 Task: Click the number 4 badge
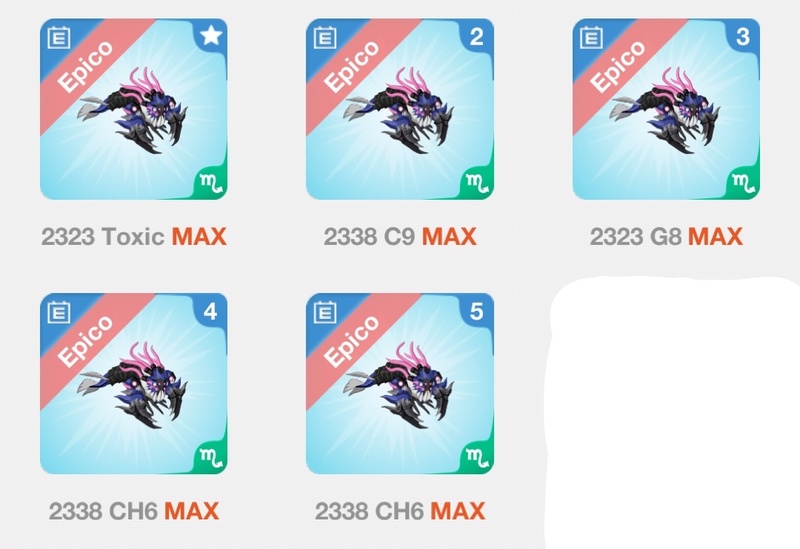(210, 311)
